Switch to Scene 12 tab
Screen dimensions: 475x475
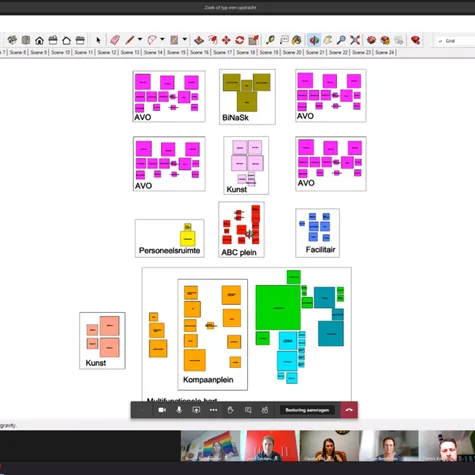pos(107,52)
